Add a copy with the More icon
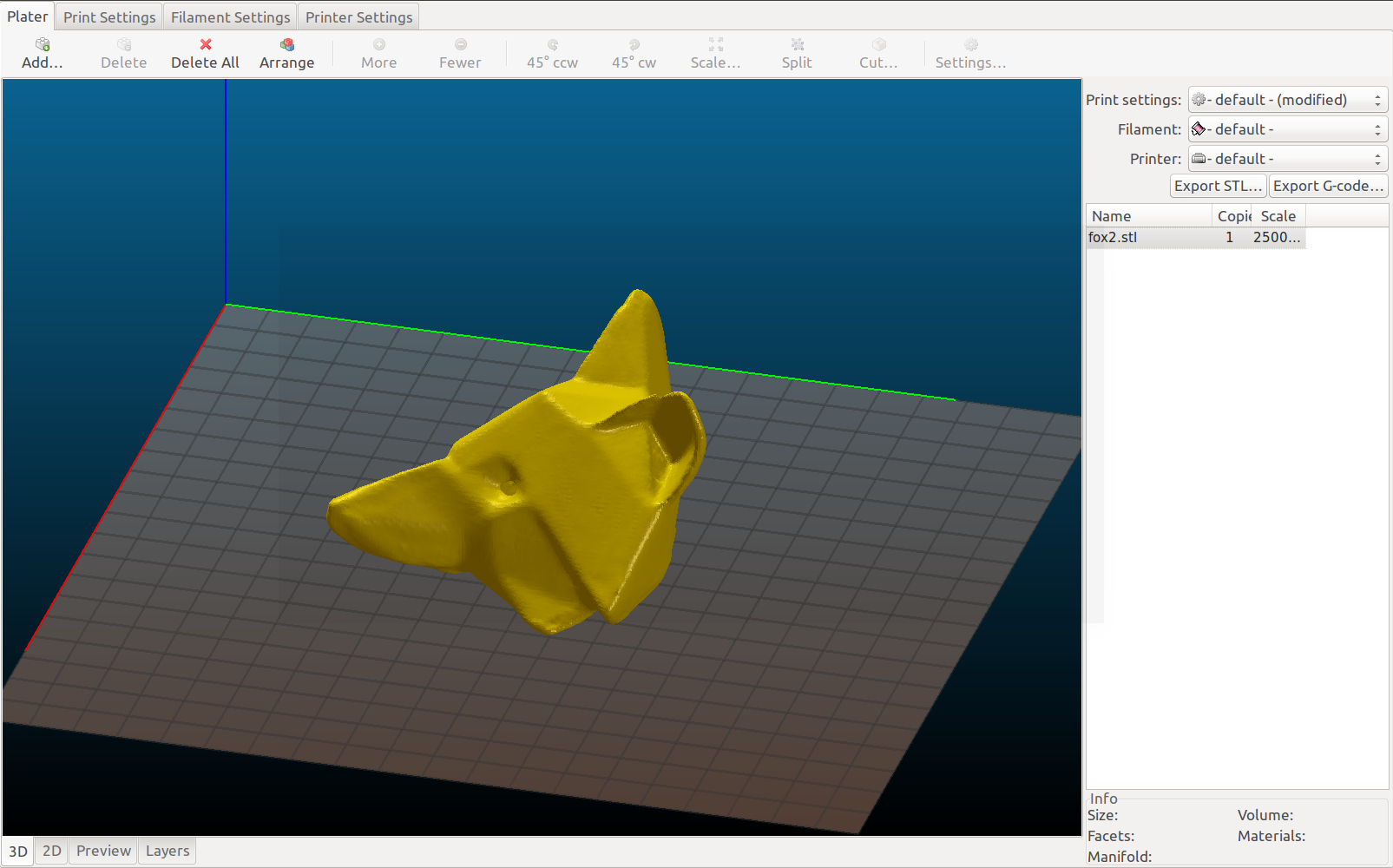 (x=378, y=45)
